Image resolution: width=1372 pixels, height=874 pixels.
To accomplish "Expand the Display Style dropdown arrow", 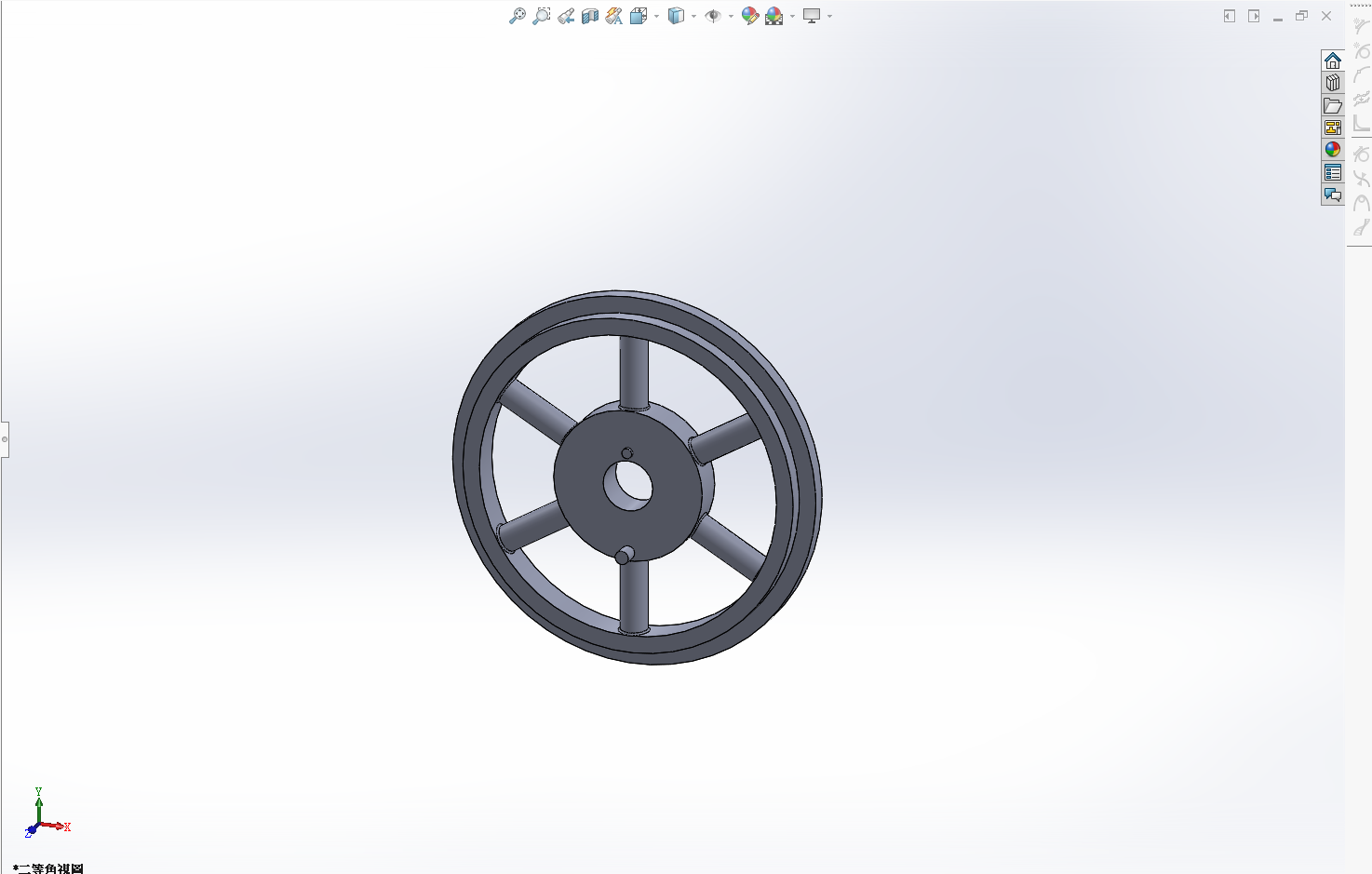I will click(x=694, y=16).
